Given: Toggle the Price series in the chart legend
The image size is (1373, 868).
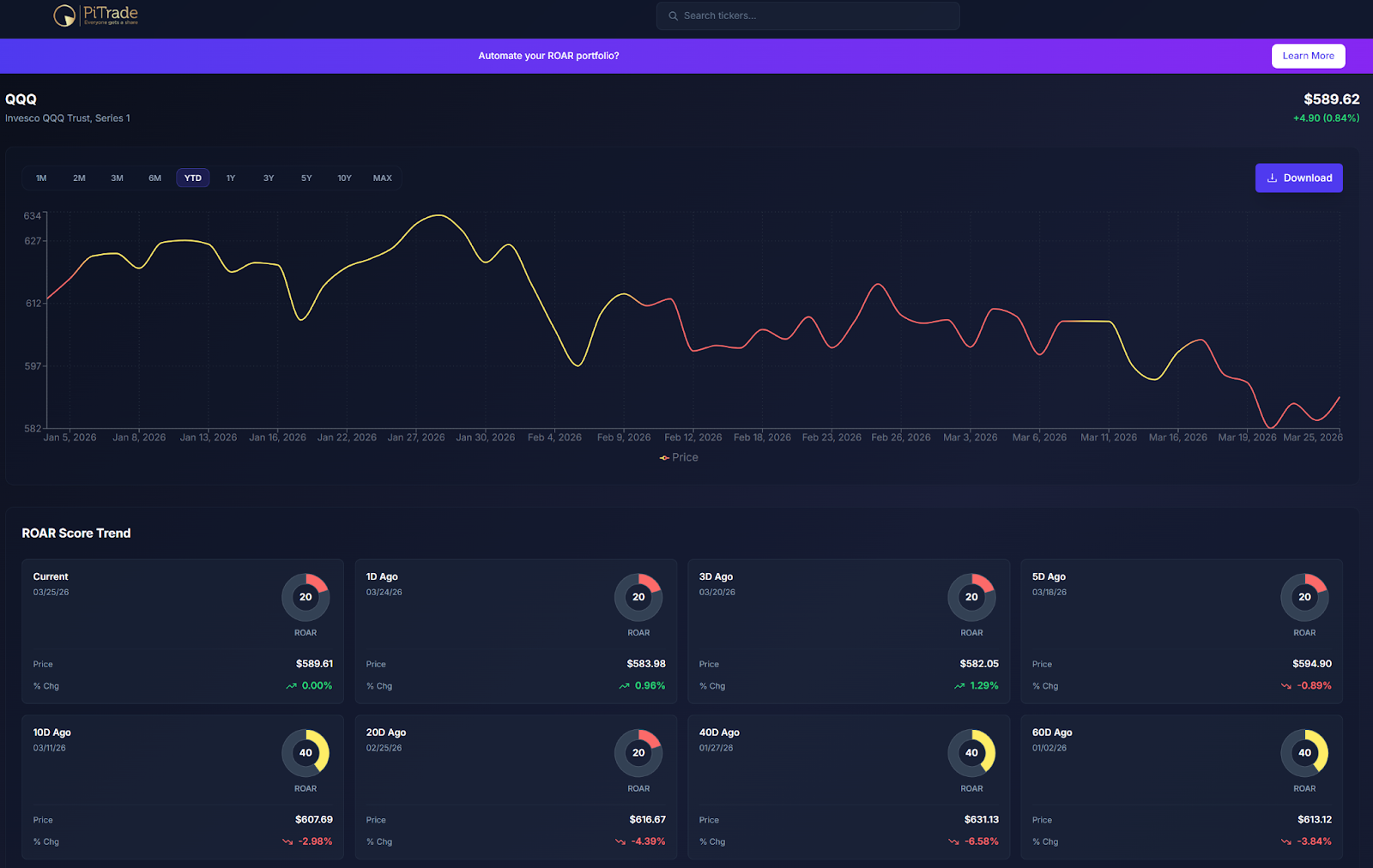Looking at the screenshot, I should [679, 458].
